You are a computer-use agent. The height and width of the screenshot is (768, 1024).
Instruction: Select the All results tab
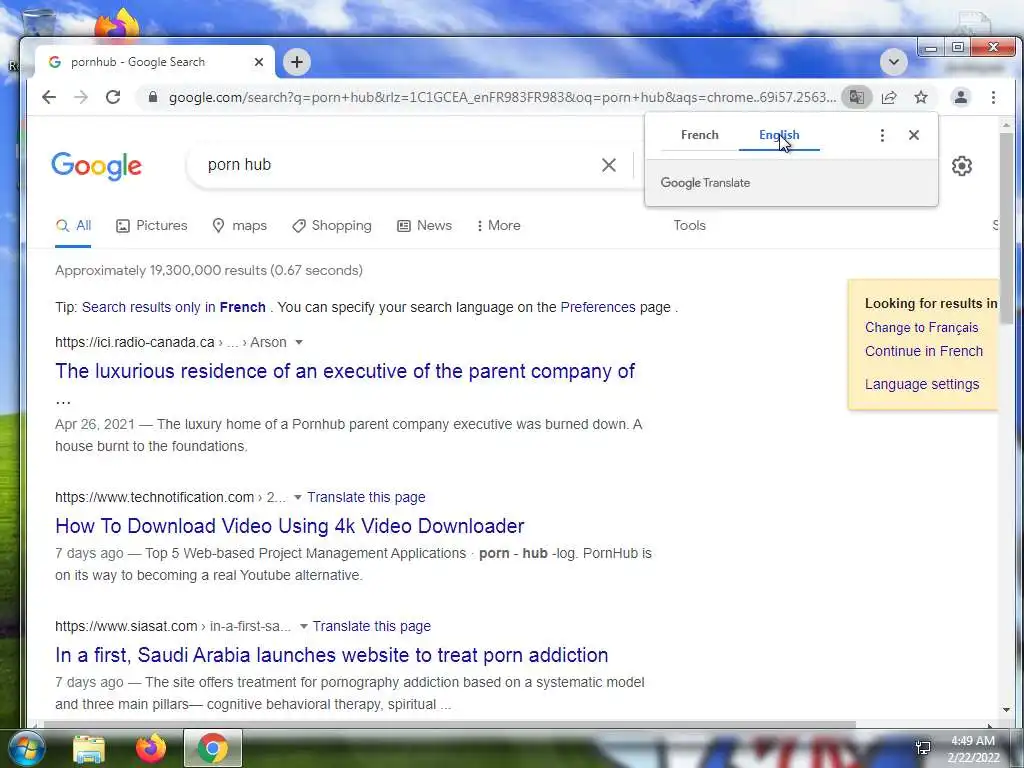[x=73, y=226]
